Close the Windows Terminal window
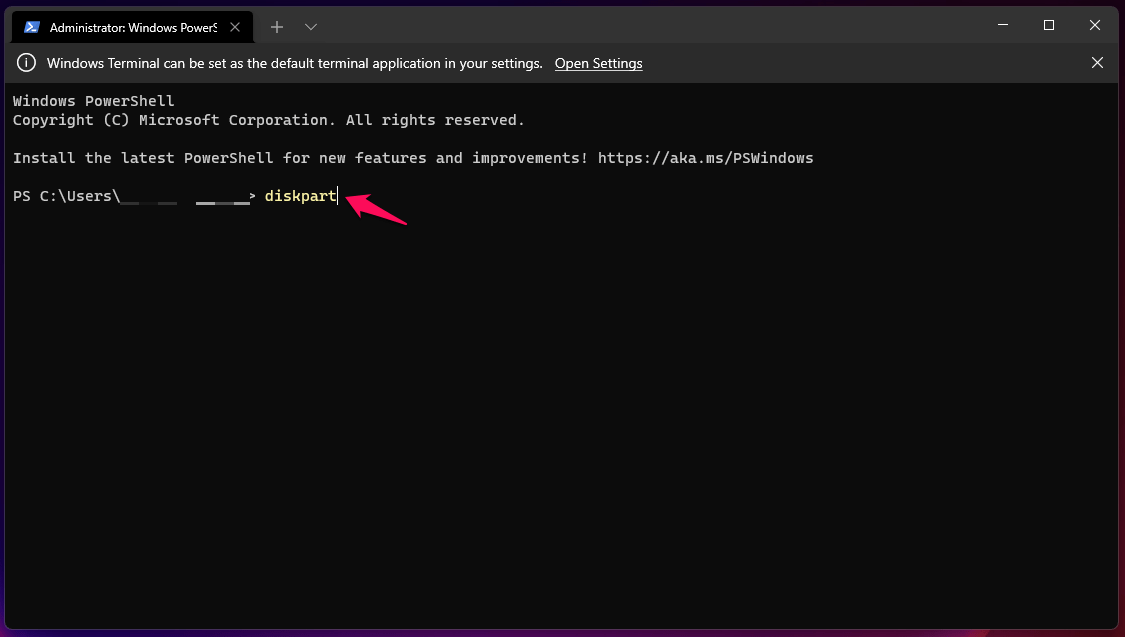Image resolution: width=1125 pixels, height=637 pixels. click(x=1095, y=25)
